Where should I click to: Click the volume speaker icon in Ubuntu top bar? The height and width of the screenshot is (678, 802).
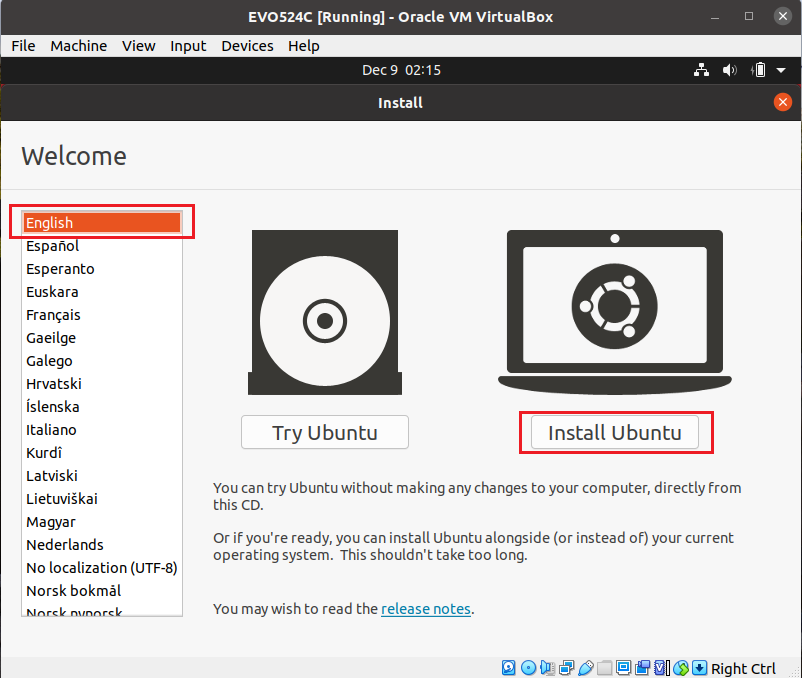(729, 70)
